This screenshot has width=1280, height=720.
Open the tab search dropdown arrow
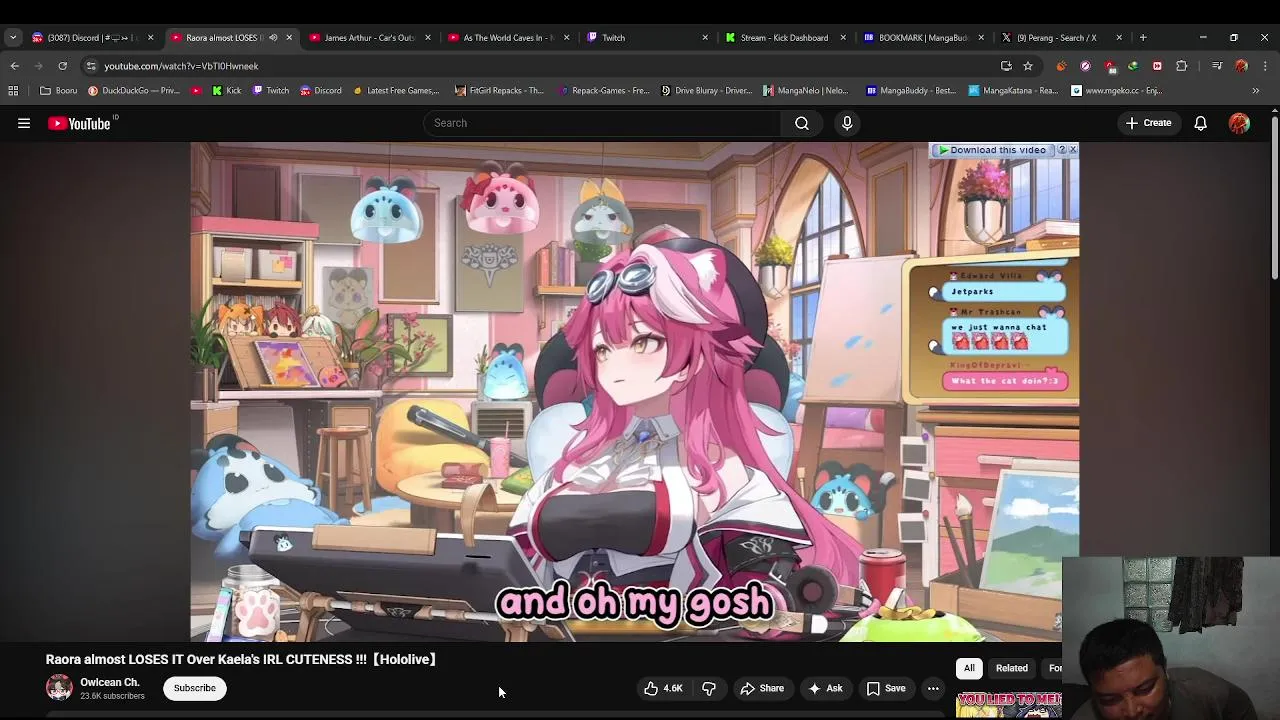[13, 37]
